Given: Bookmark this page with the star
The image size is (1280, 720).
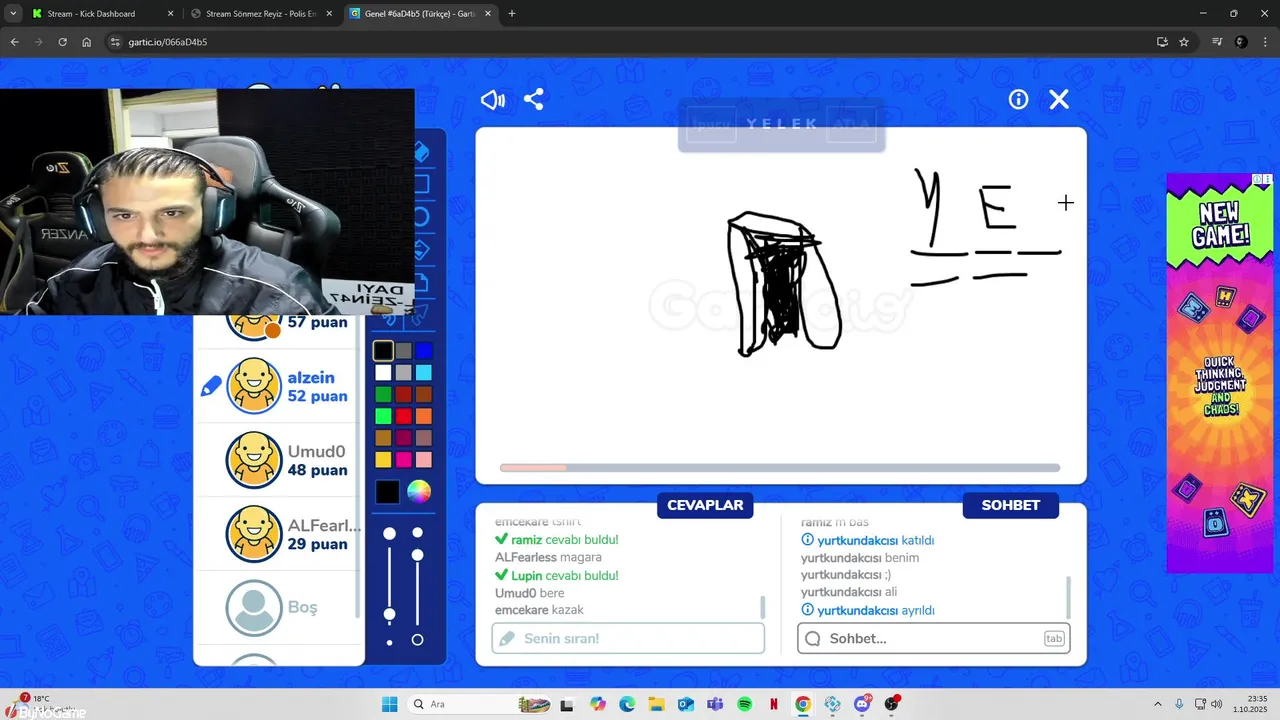Looking at the screenshot, I should (1184, 42).
